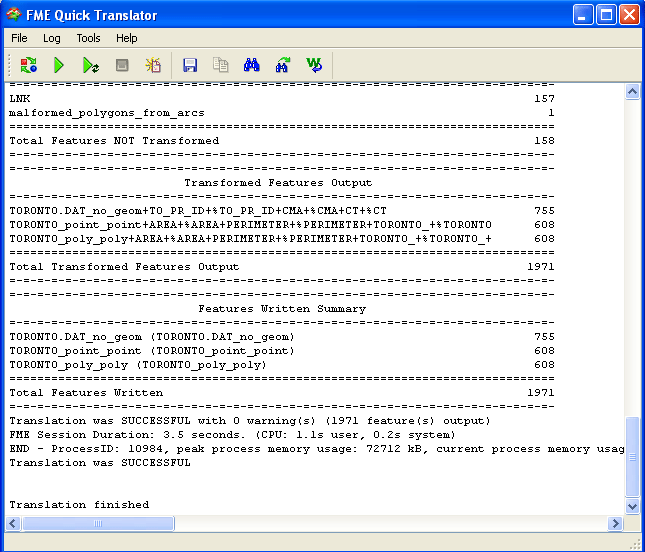The height and width of the screenshot is (552, 645).
Task: Click the value 158 in the log
Action: pyautogui.click(x=544, y=141)
